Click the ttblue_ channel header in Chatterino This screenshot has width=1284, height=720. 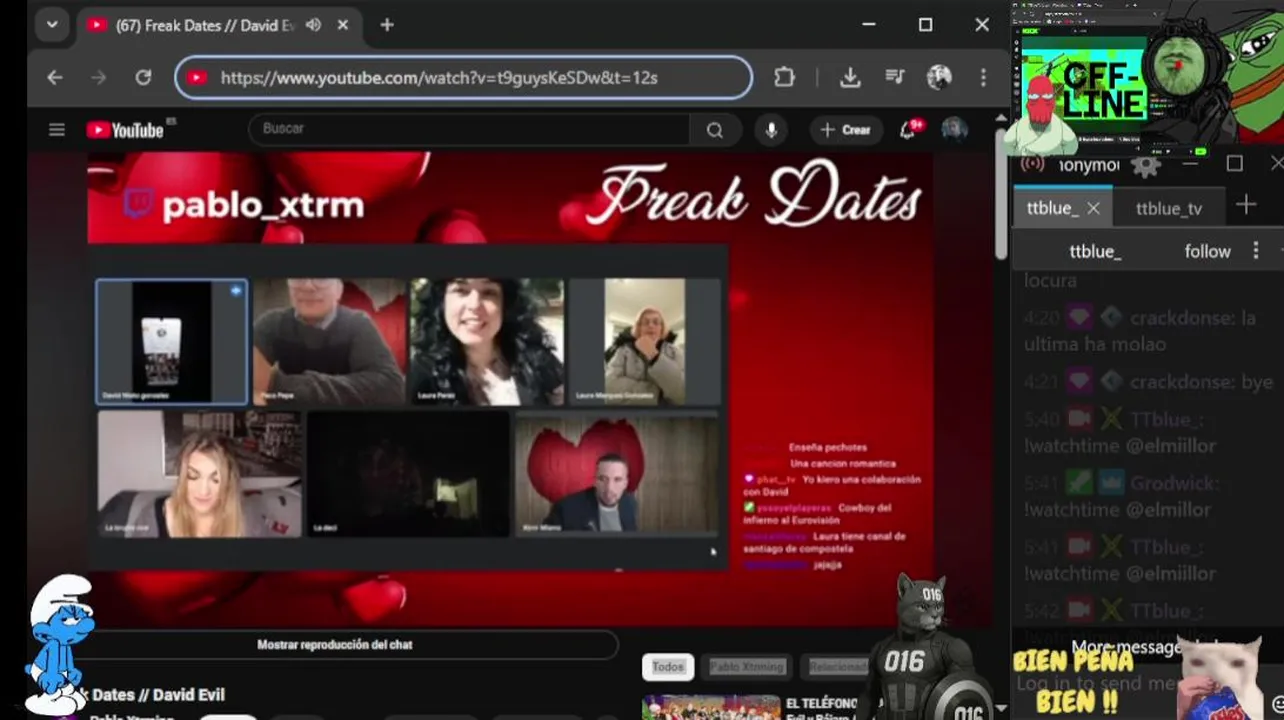(1095, 251)
